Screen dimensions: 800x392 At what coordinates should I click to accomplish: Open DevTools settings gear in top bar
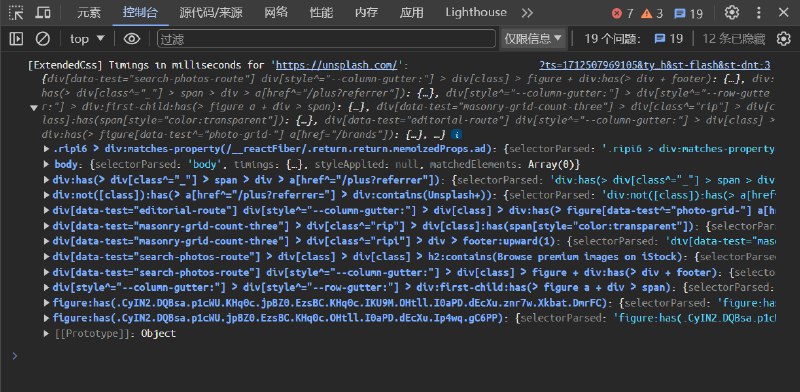tap(732, 13)
